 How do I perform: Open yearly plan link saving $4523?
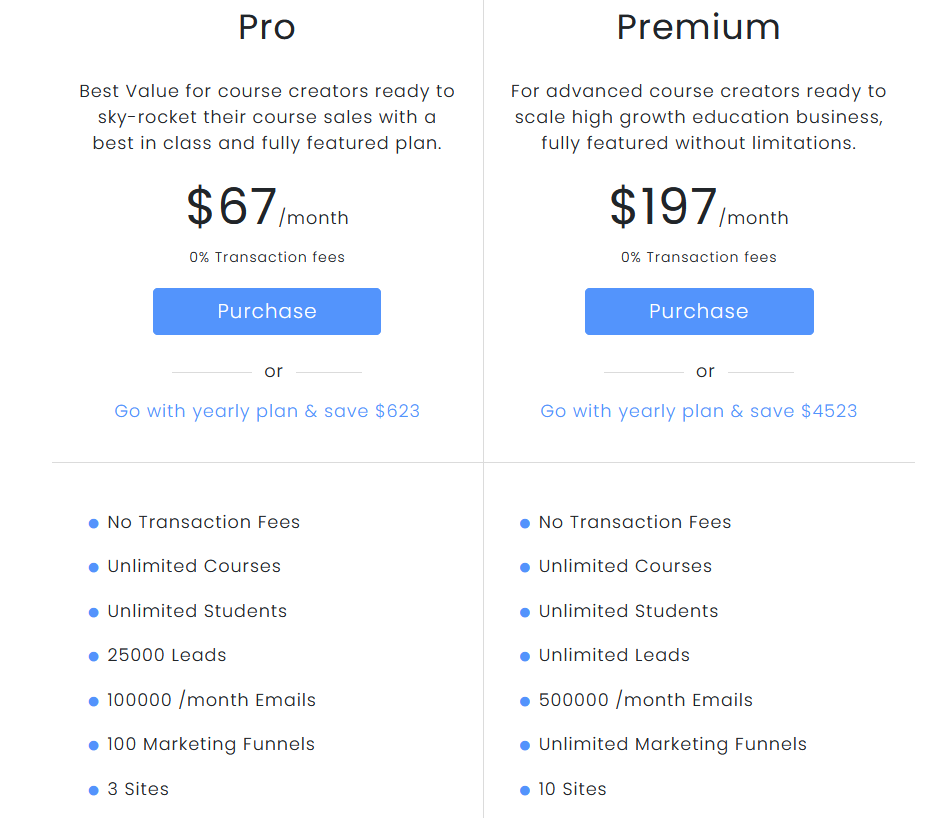tap(699, 411)
